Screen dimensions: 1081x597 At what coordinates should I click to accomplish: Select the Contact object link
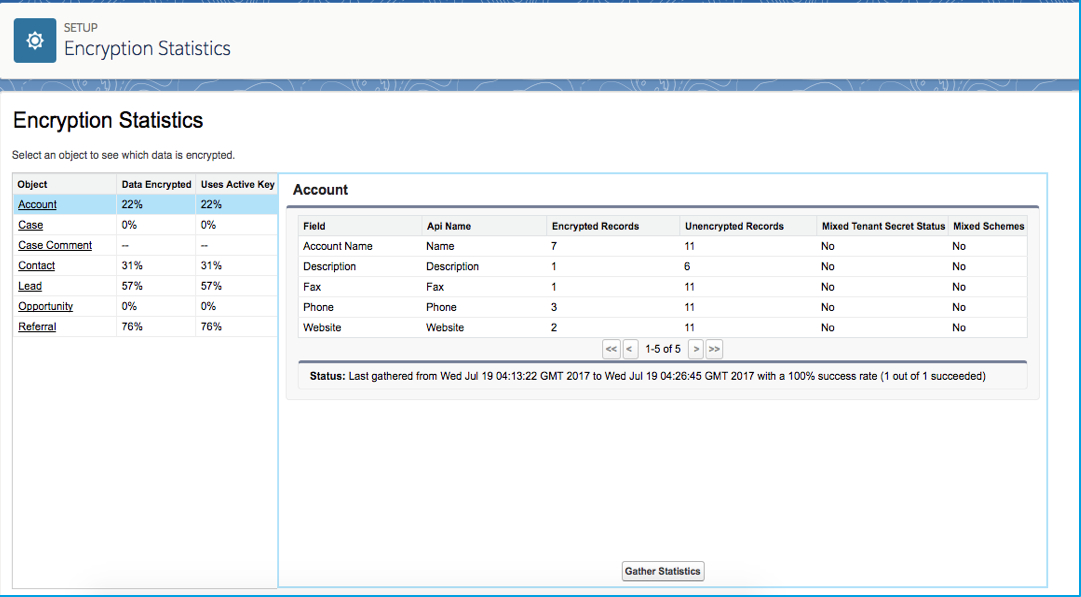click(37, 265)
